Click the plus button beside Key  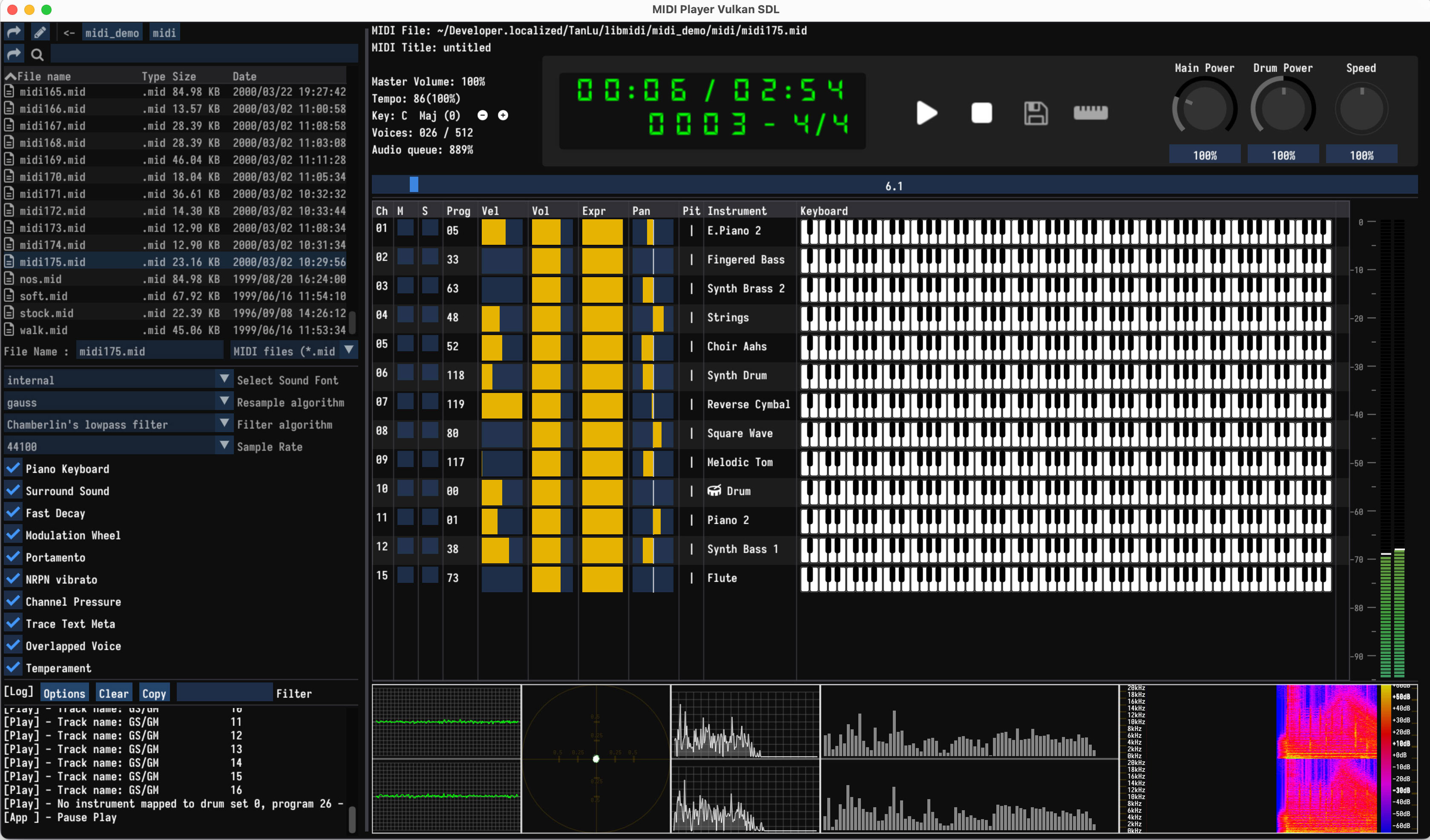click(503, 115)
